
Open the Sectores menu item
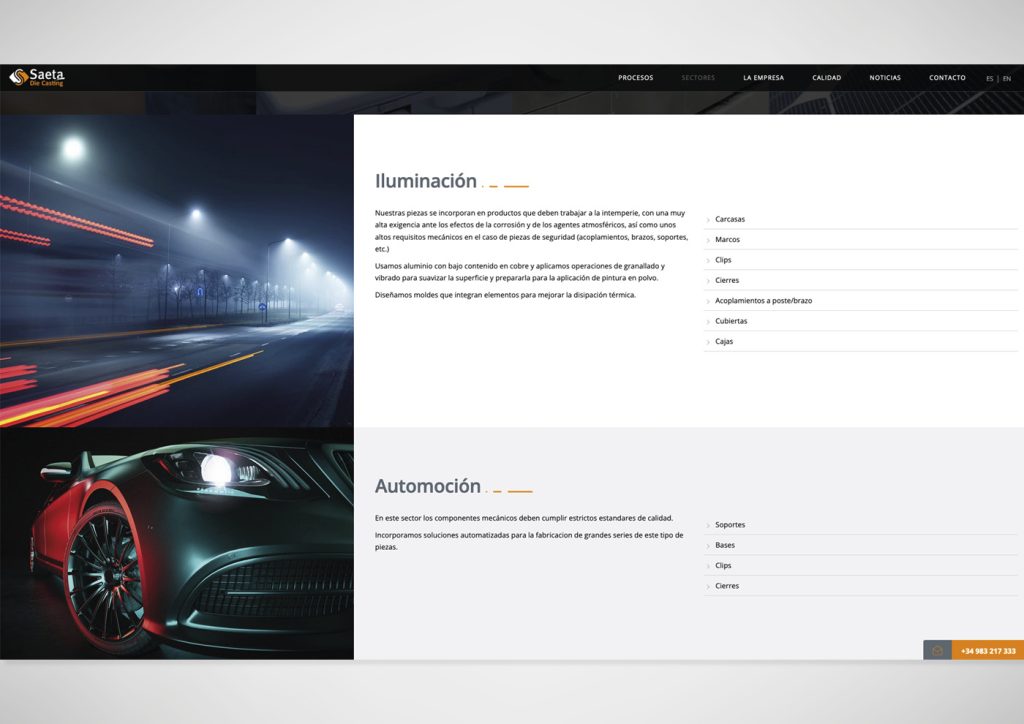(697, 78)
